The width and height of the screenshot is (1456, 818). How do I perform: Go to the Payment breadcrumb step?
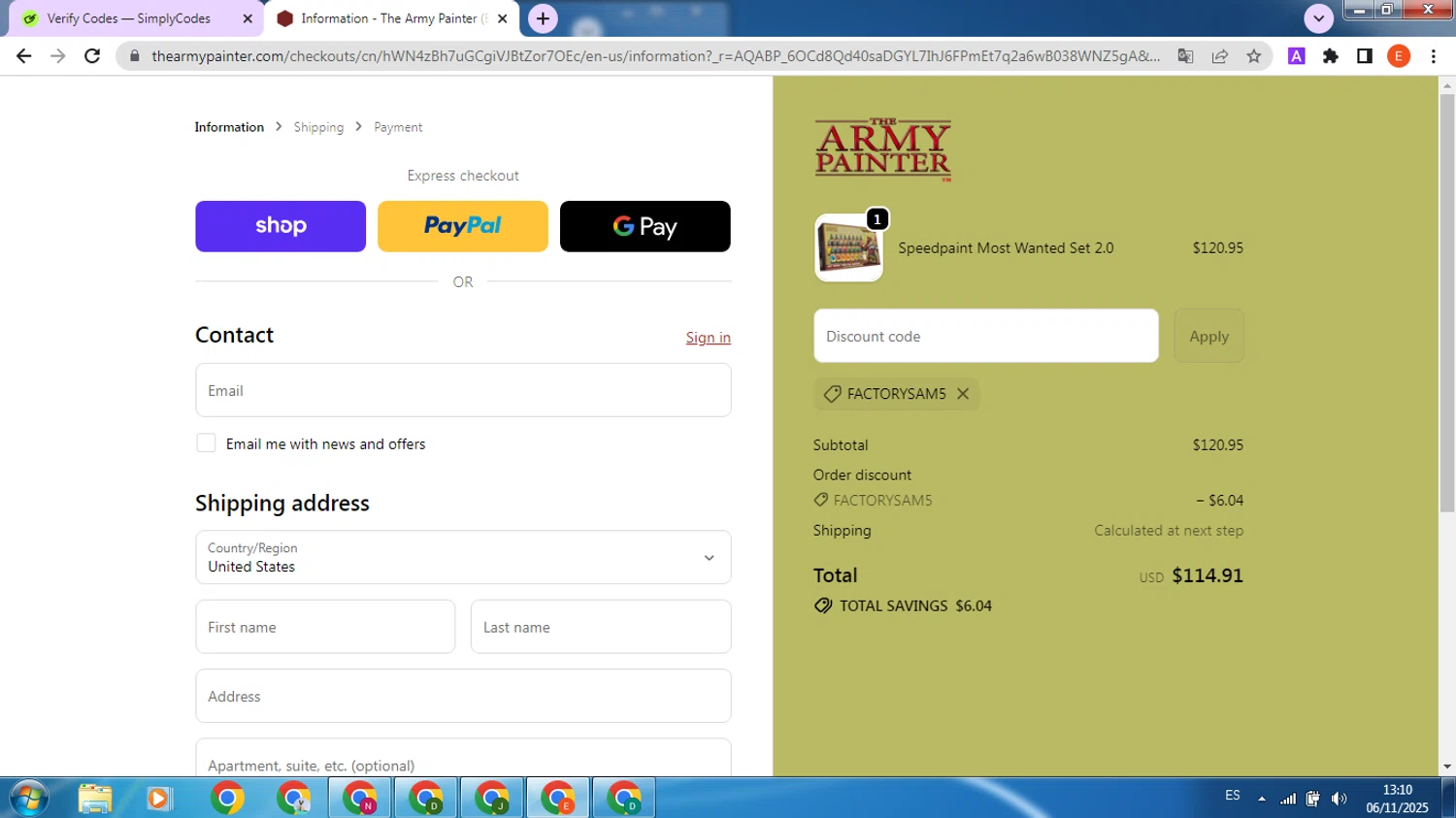point(398,127)
